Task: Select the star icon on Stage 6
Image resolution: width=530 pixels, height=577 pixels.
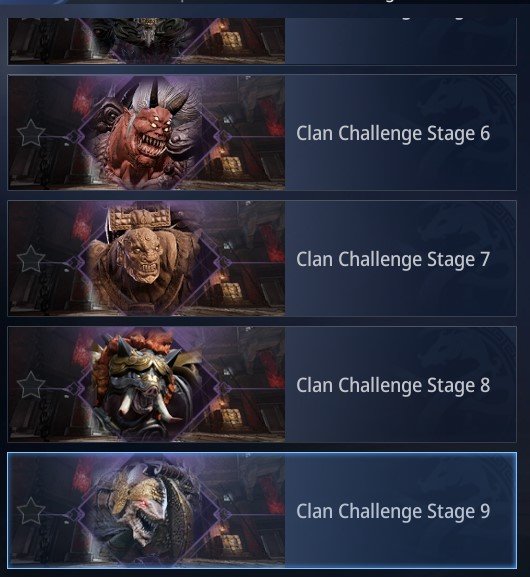Action: coord(31,132)
